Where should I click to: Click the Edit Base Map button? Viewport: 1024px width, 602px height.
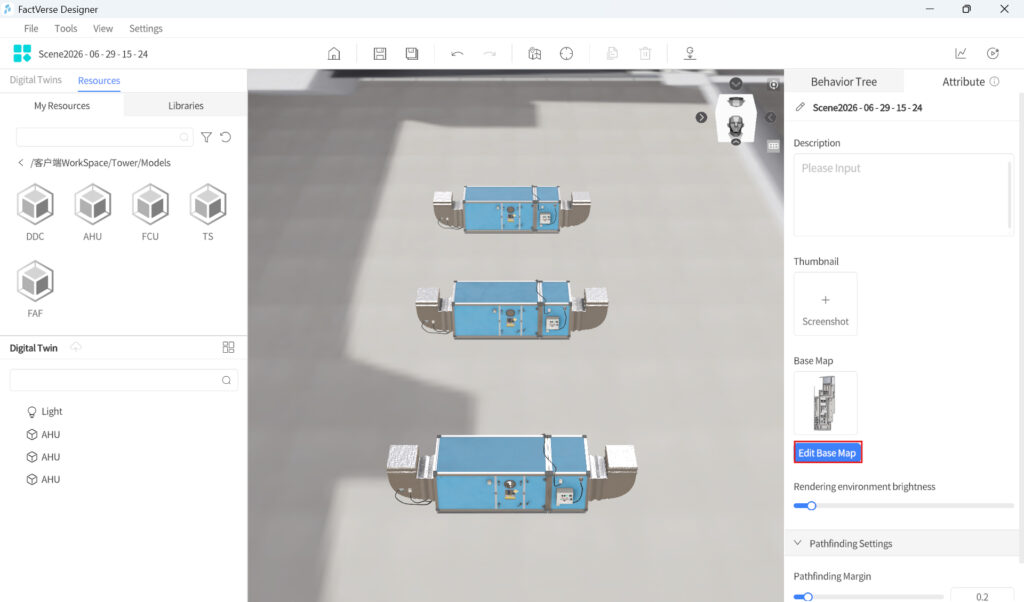click(827, 452)
